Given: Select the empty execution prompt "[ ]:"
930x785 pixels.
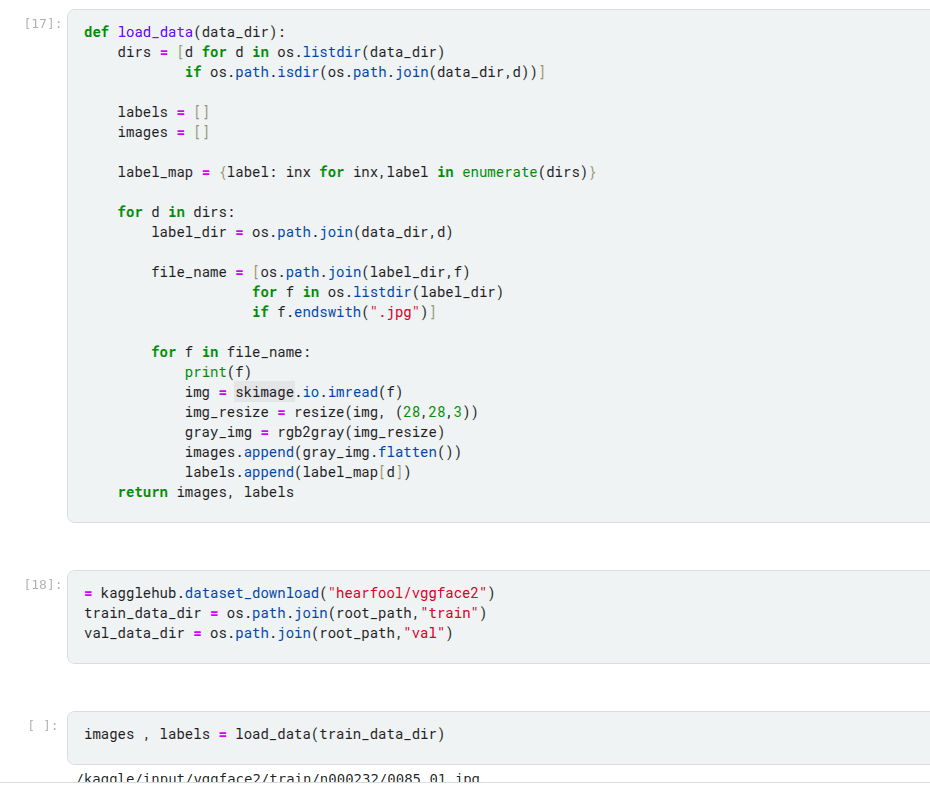Looking at the screenshot, I should [x=43, y=726].
